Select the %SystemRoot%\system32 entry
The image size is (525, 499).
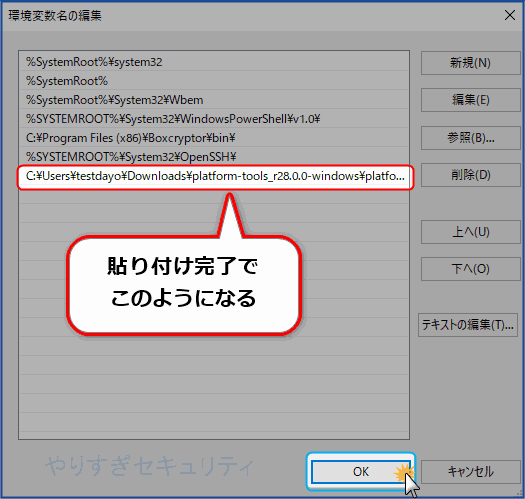[x=214, y=62]
